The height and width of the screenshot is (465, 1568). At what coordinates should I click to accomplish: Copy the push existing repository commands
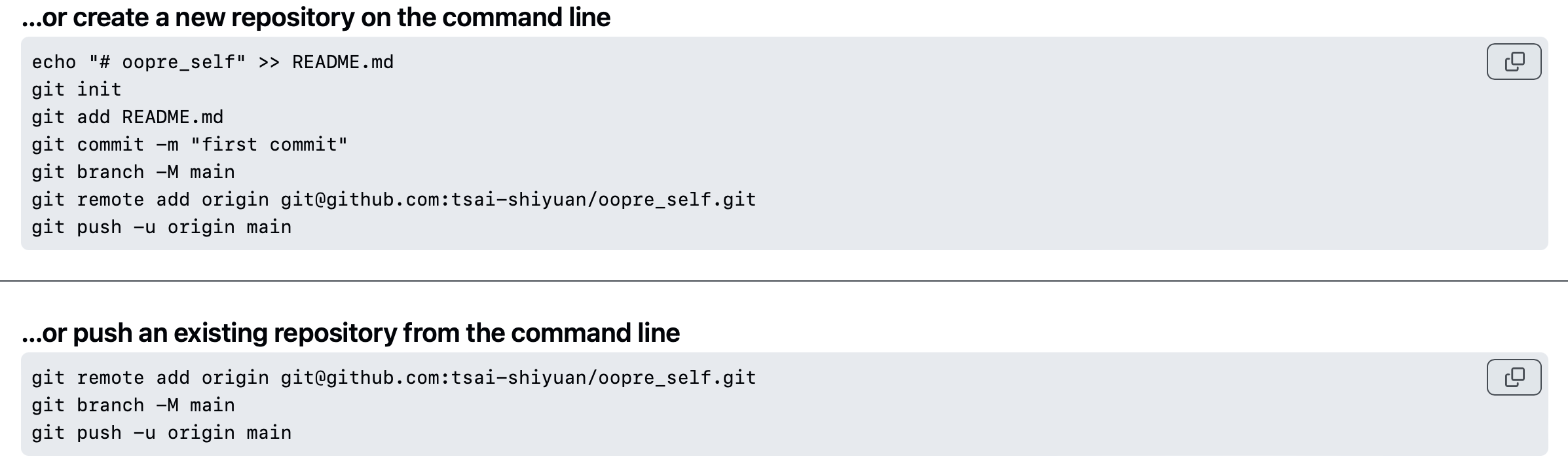coord(1514,377)
